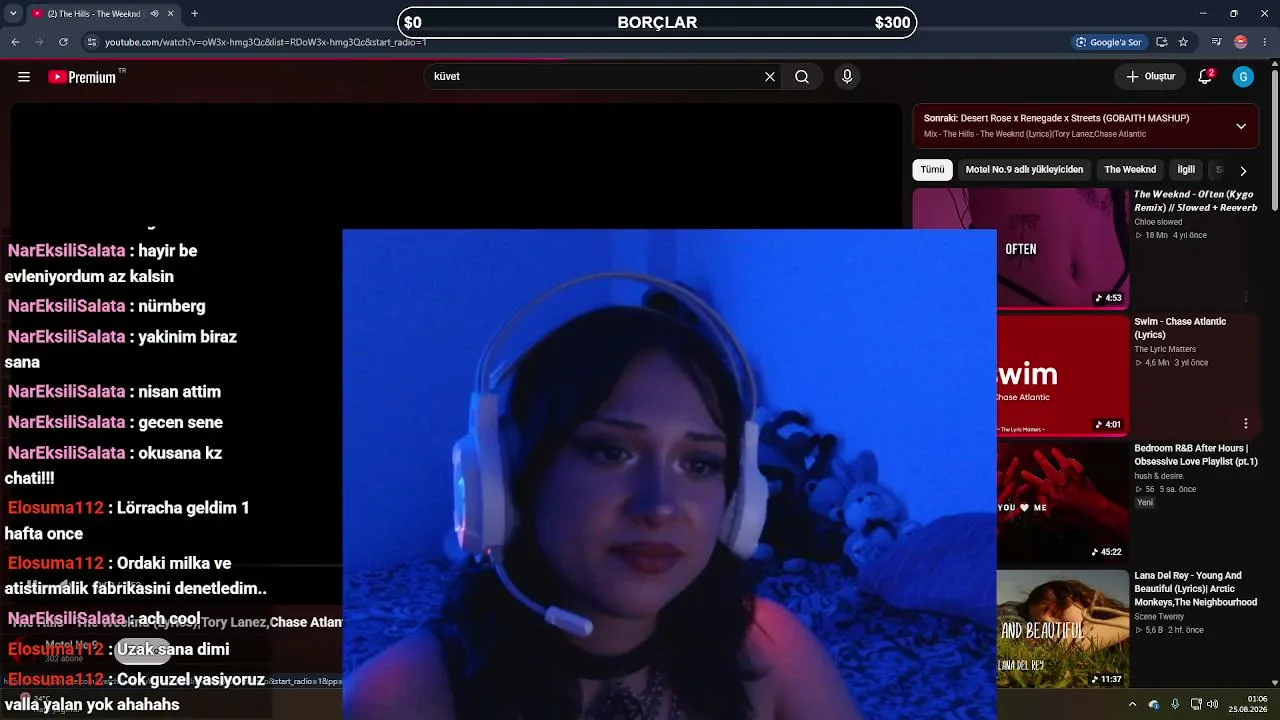
Task: Select the İlgili filter chip
Action: coord(1186,170)
